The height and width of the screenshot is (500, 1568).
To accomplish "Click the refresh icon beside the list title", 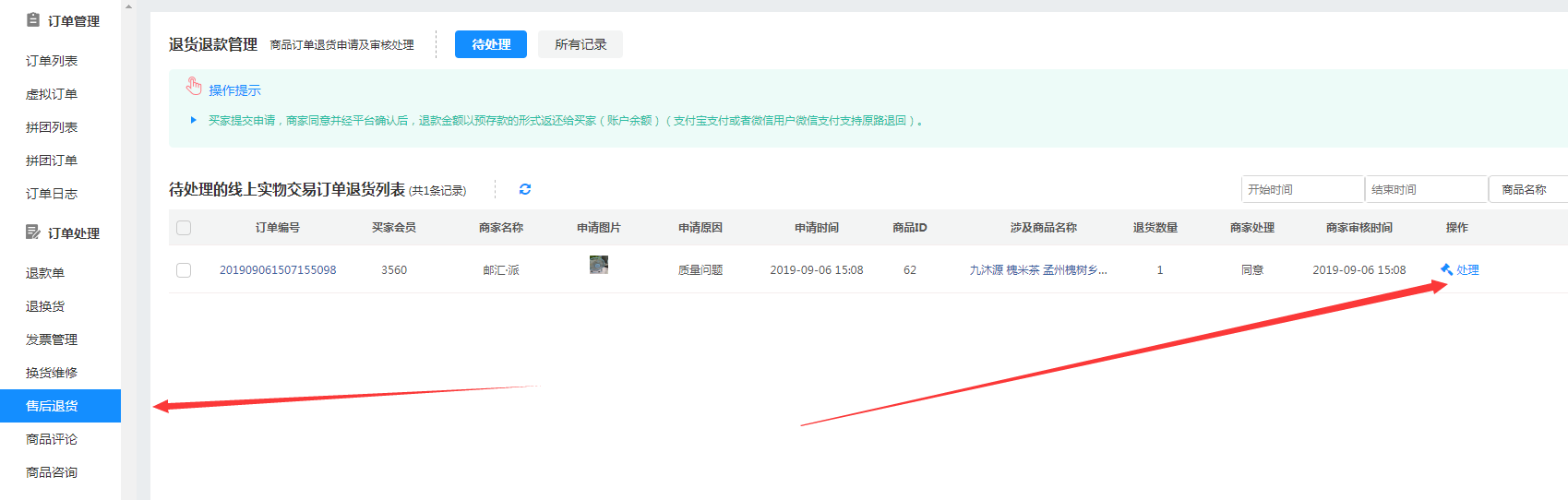I will (525, 189).
